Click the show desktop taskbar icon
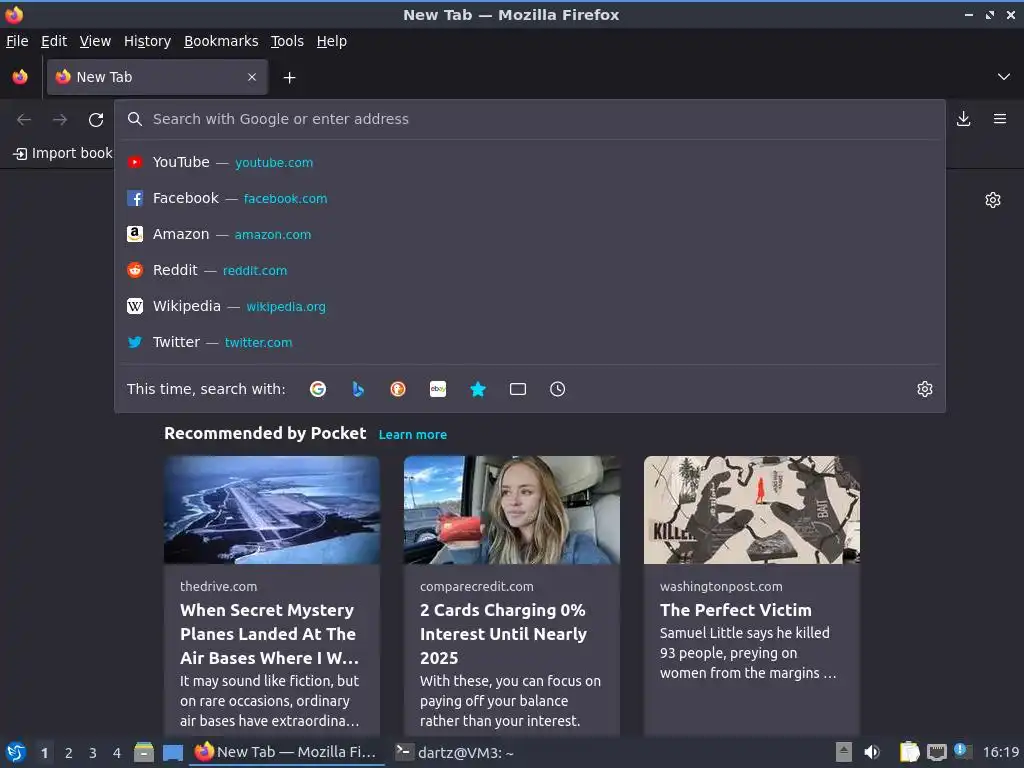Image resolution: width=1024 pixels, height=768 pixels. [x=173, y=753]
